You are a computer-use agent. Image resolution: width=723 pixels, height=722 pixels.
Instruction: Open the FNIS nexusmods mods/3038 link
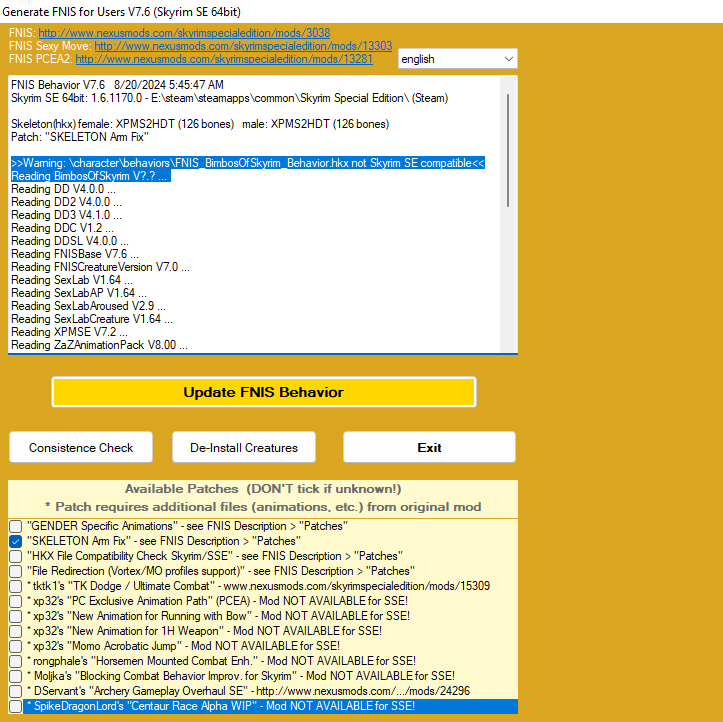184,33
